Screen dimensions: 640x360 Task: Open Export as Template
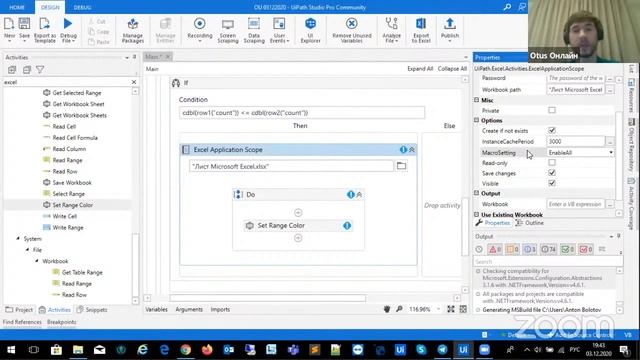pyautogui.click(x=44, y=29)
